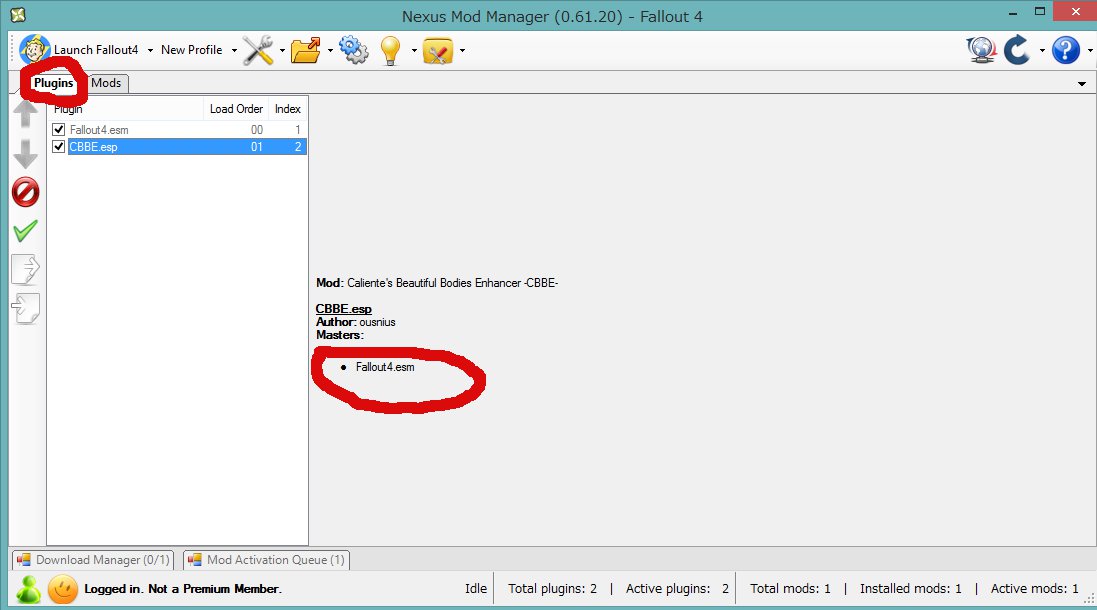Expand the New Profile dropdown arrow

[x=234, y=50]
